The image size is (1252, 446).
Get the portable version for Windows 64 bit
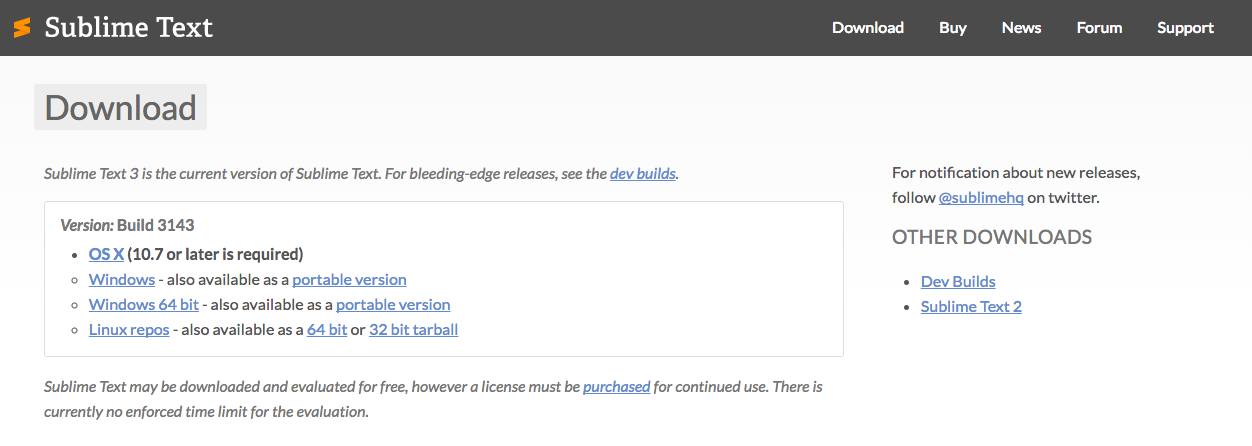[393, 304]
